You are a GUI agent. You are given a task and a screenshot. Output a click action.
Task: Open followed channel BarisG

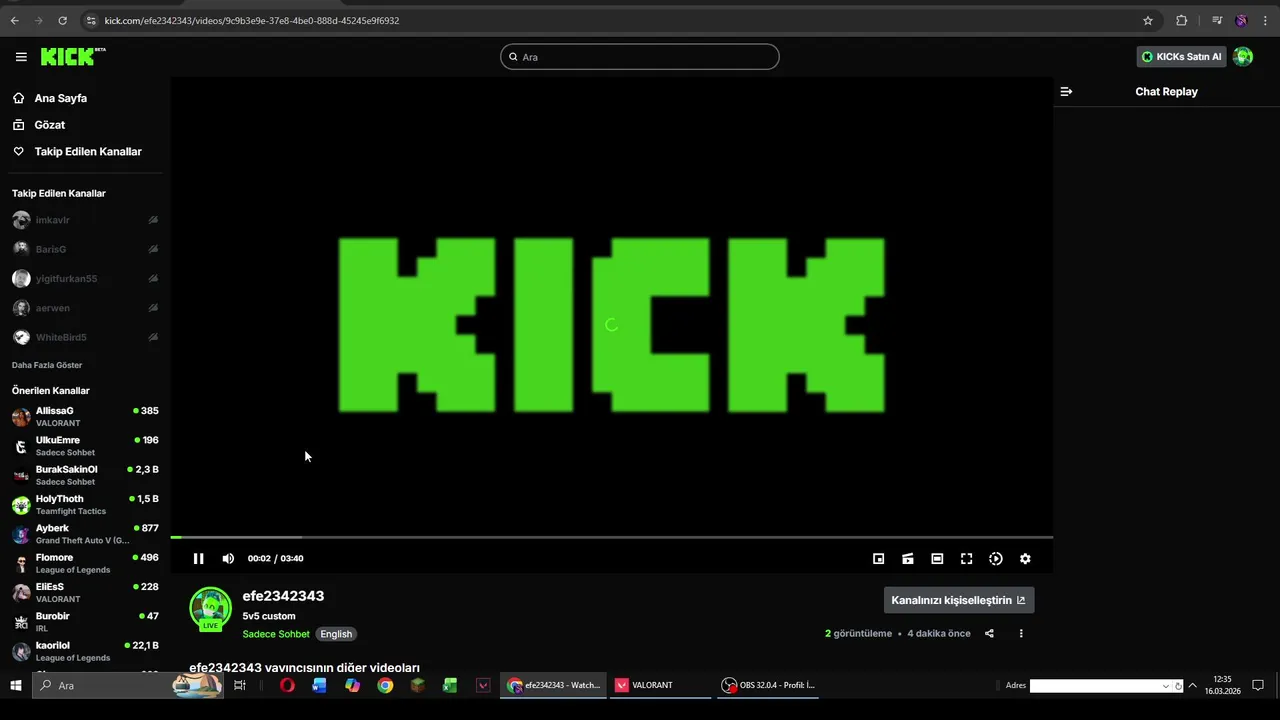tap(85, 249)
